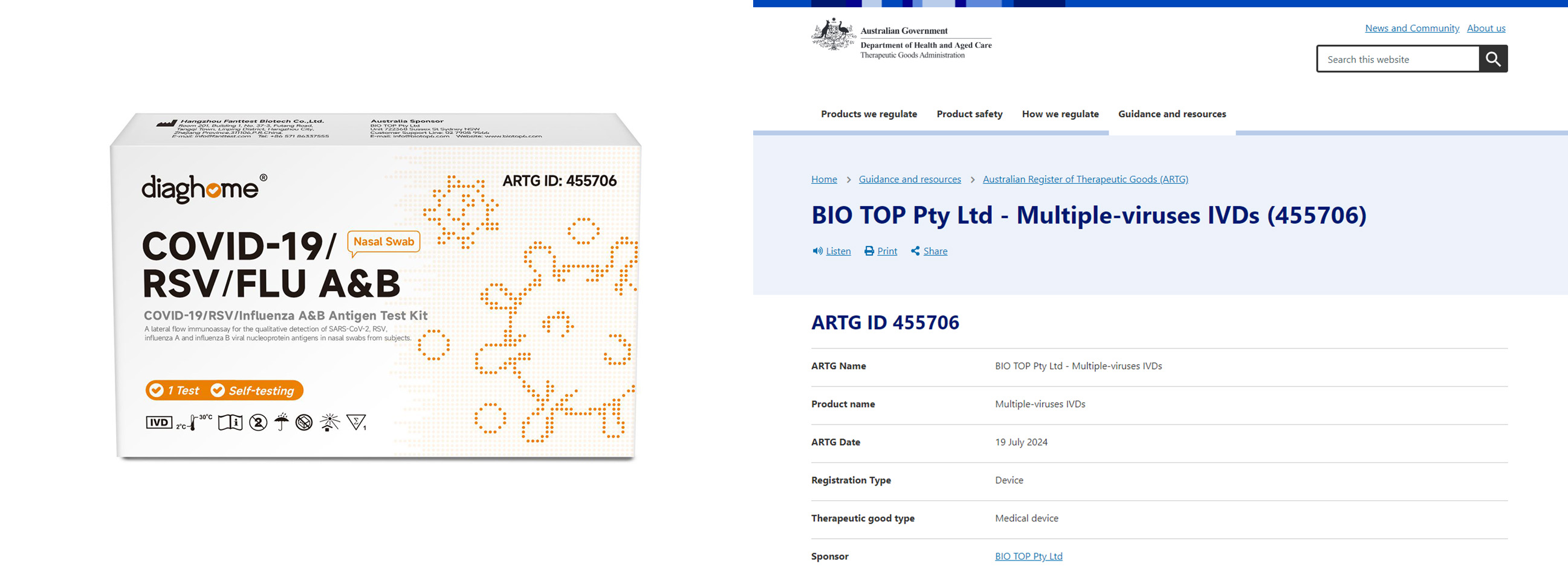Select How we regulate in navigation
1568x575 pixels.
[x=1060, y=114]
